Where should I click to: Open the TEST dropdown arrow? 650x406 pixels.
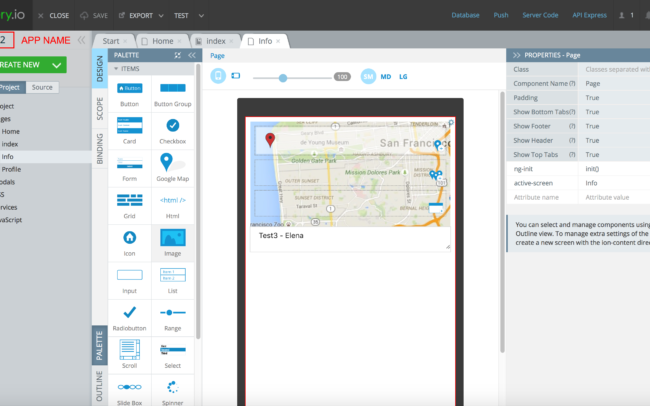pyautogui.click(x=201, y=16)
